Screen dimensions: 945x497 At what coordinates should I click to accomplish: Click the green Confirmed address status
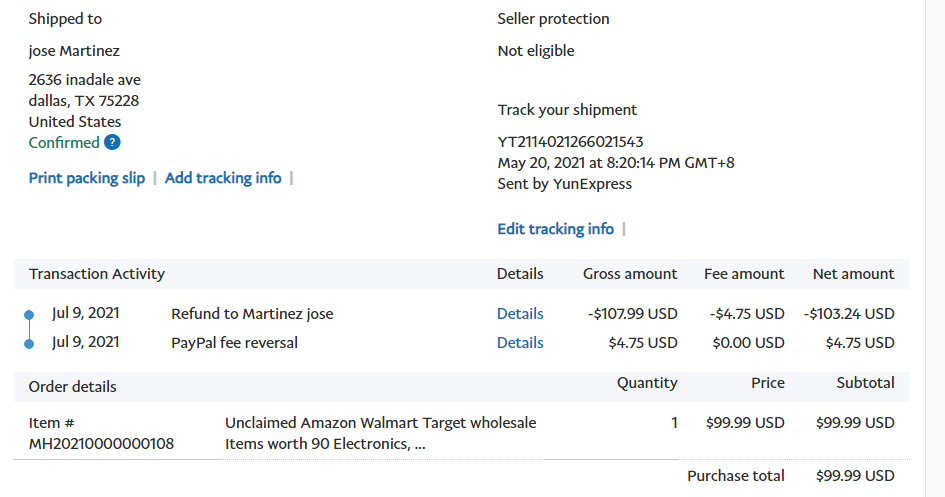64,143
